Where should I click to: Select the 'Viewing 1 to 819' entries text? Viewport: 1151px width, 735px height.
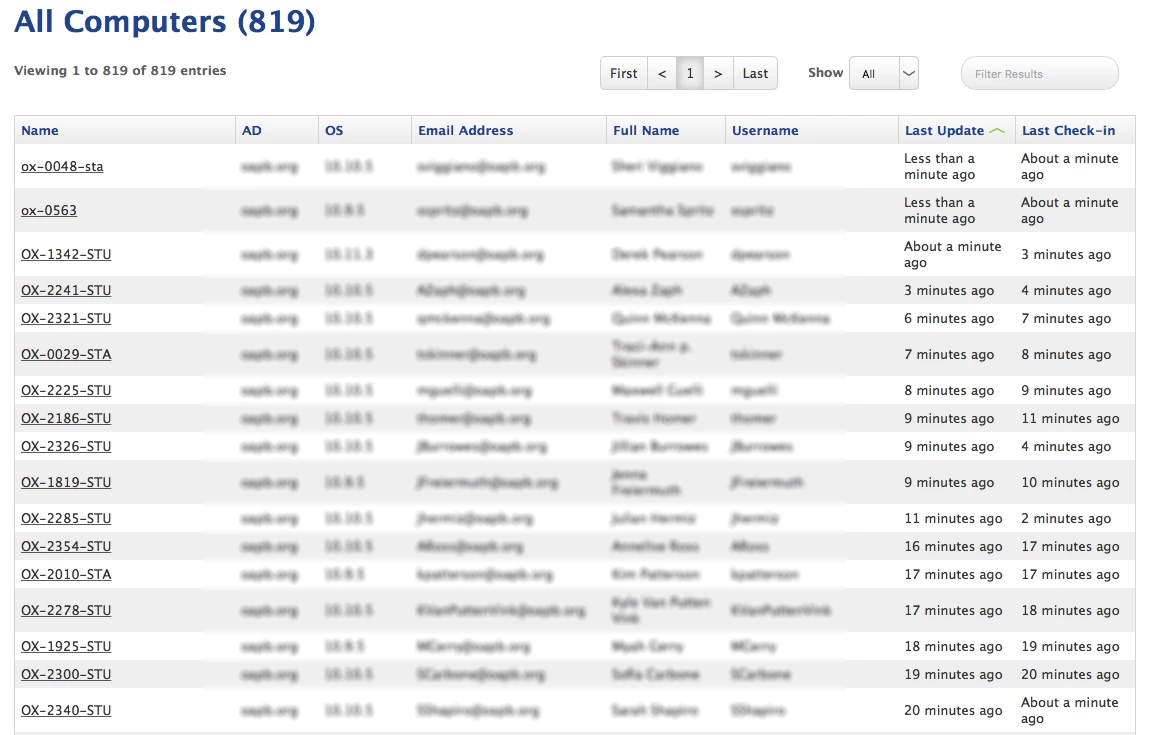(120, 70)
